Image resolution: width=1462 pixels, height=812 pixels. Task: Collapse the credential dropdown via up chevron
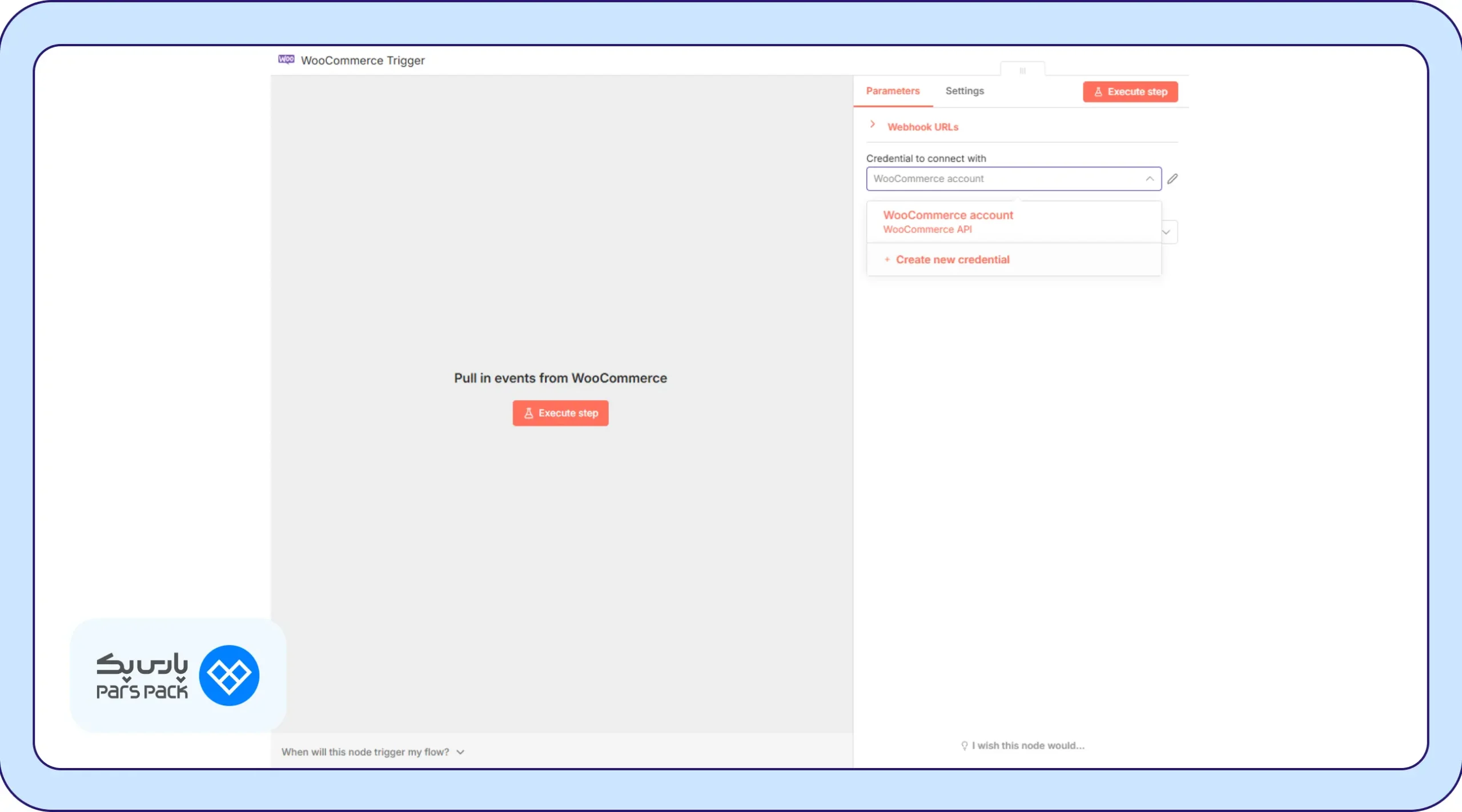click(x=1150, y=179)
